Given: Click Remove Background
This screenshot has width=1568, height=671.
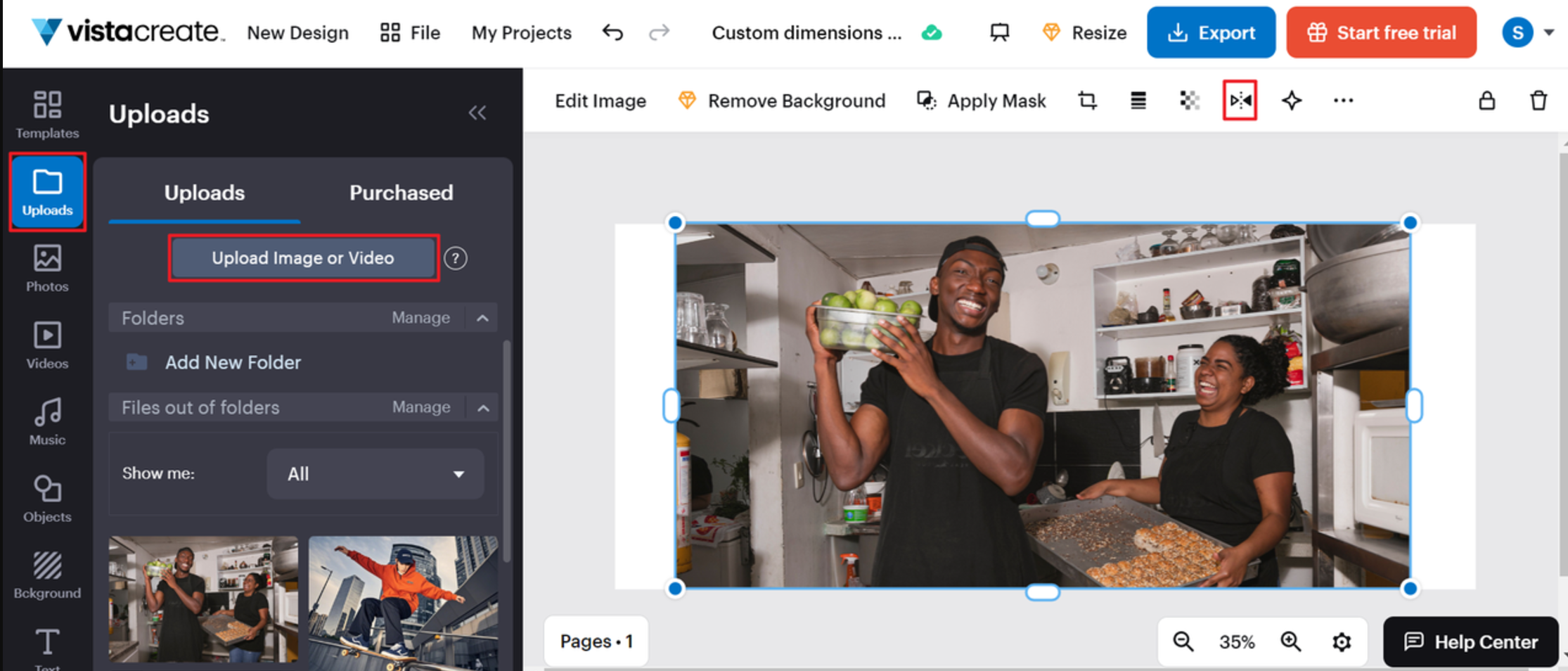Looking at the screenshot, I should click(x=782, y=101).
